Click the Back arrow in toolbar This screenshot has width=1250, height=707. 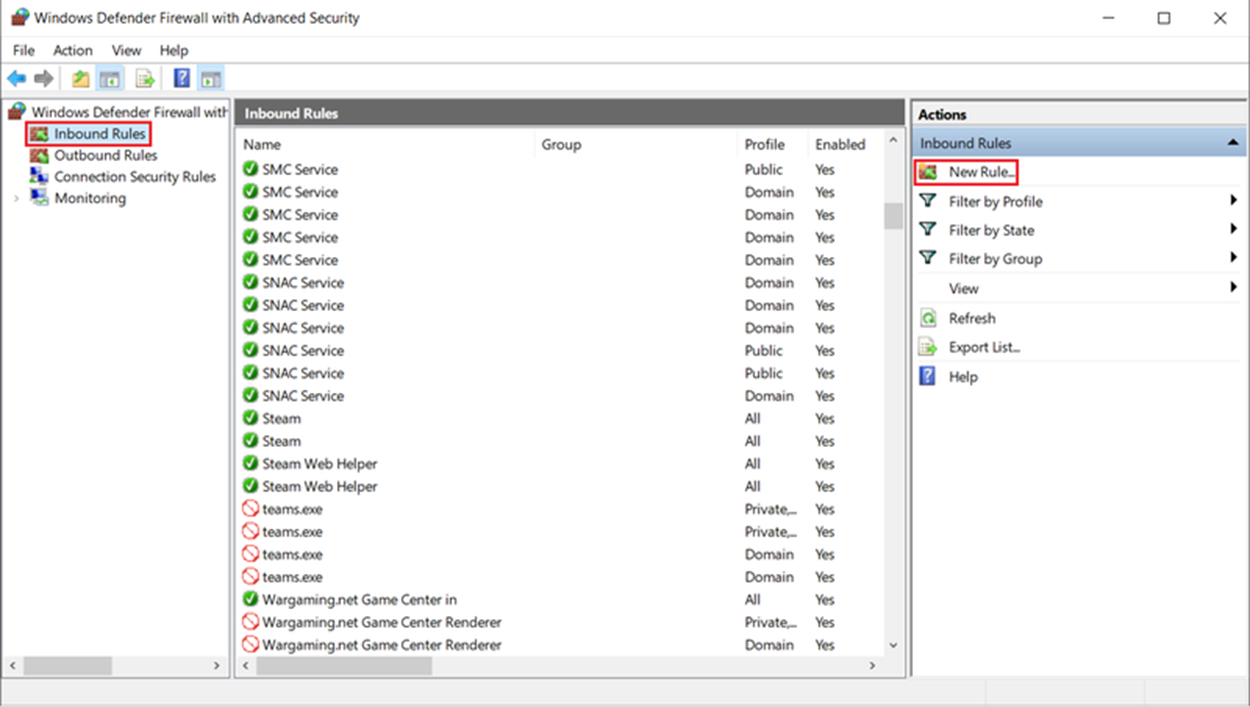16,79
